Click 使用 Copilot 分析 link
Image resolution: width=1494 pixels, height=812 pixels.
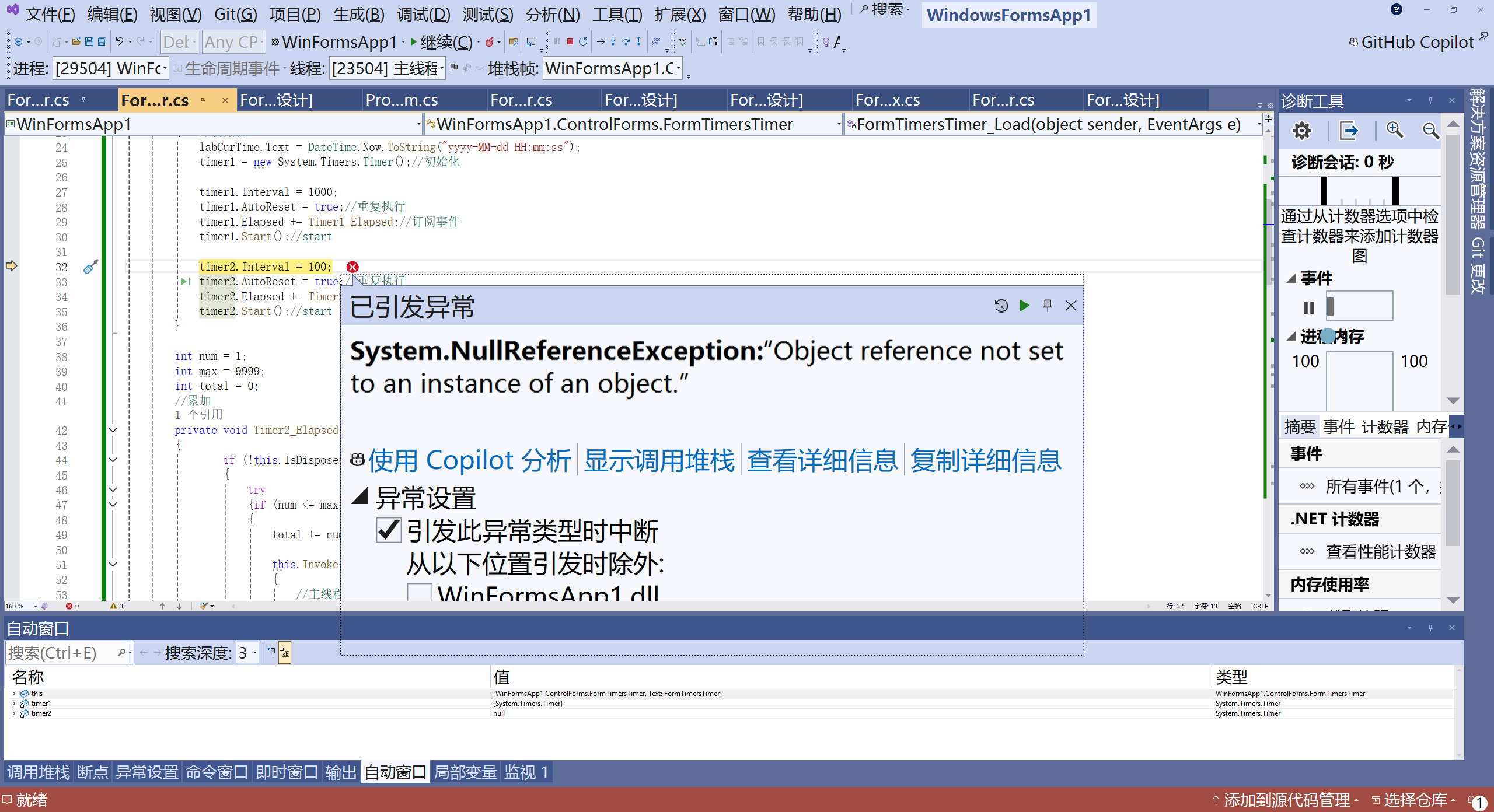coord(469,461)
